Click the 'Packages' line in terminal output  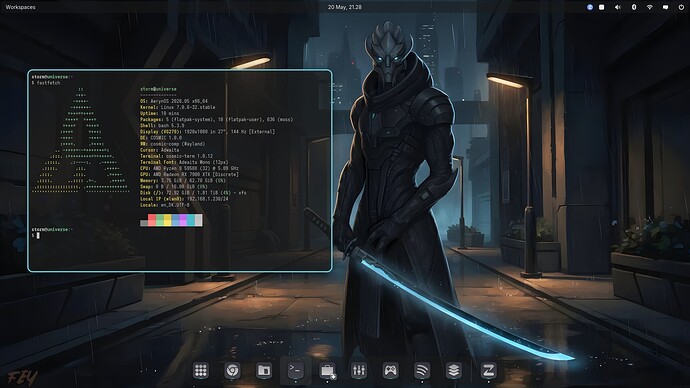[x=217, y=119]
